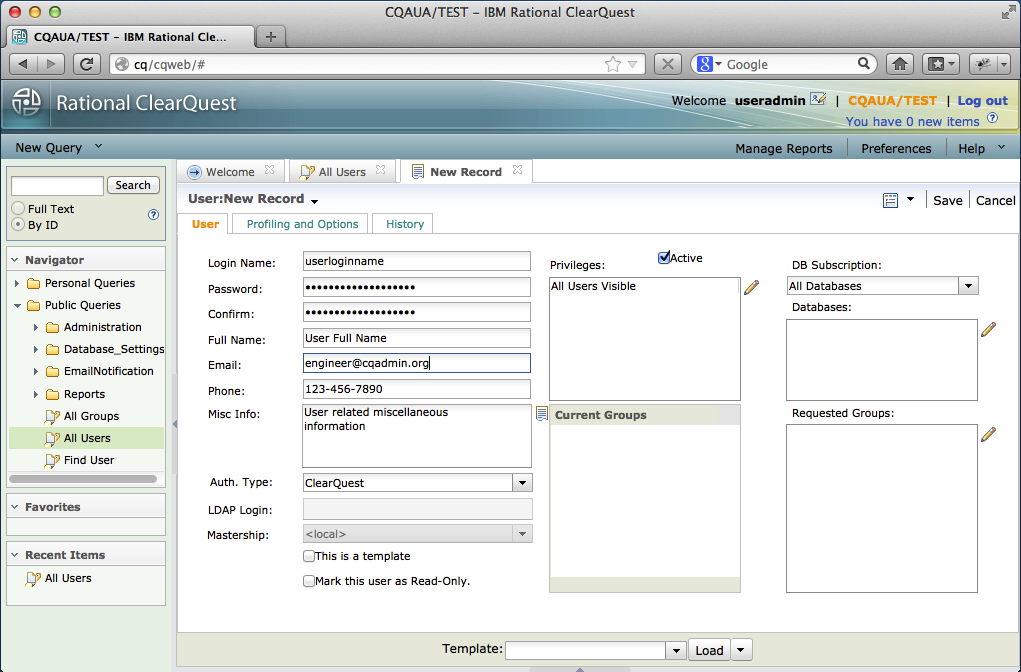Click the help icon next to new items
Viewport: 1021px width, 672px height.
pyautogui.click(x=992, y=118)
